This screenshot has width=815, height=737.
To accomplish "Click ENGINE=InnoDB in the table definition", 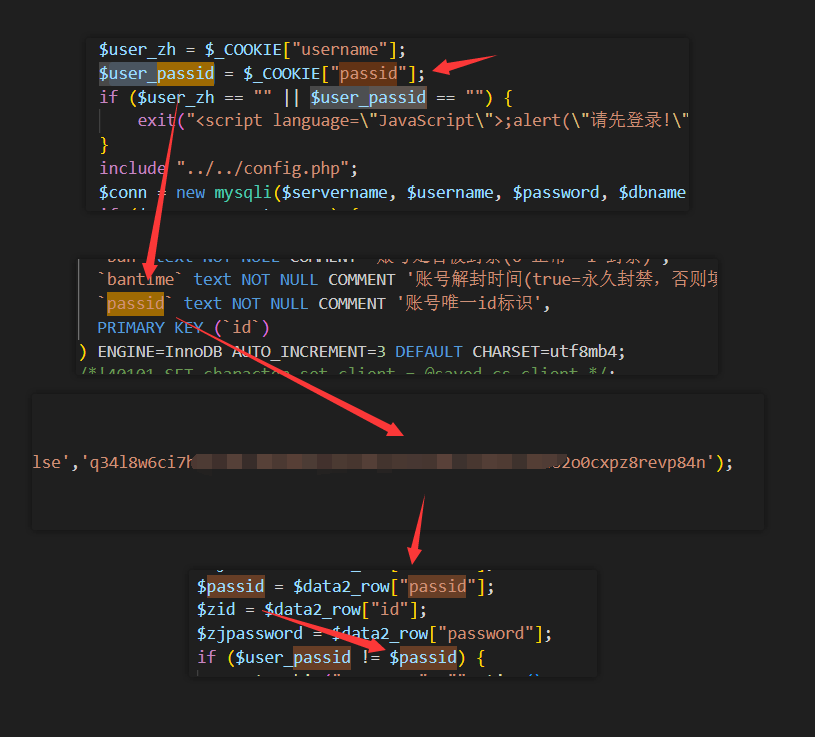I will (x=160, y=352).
